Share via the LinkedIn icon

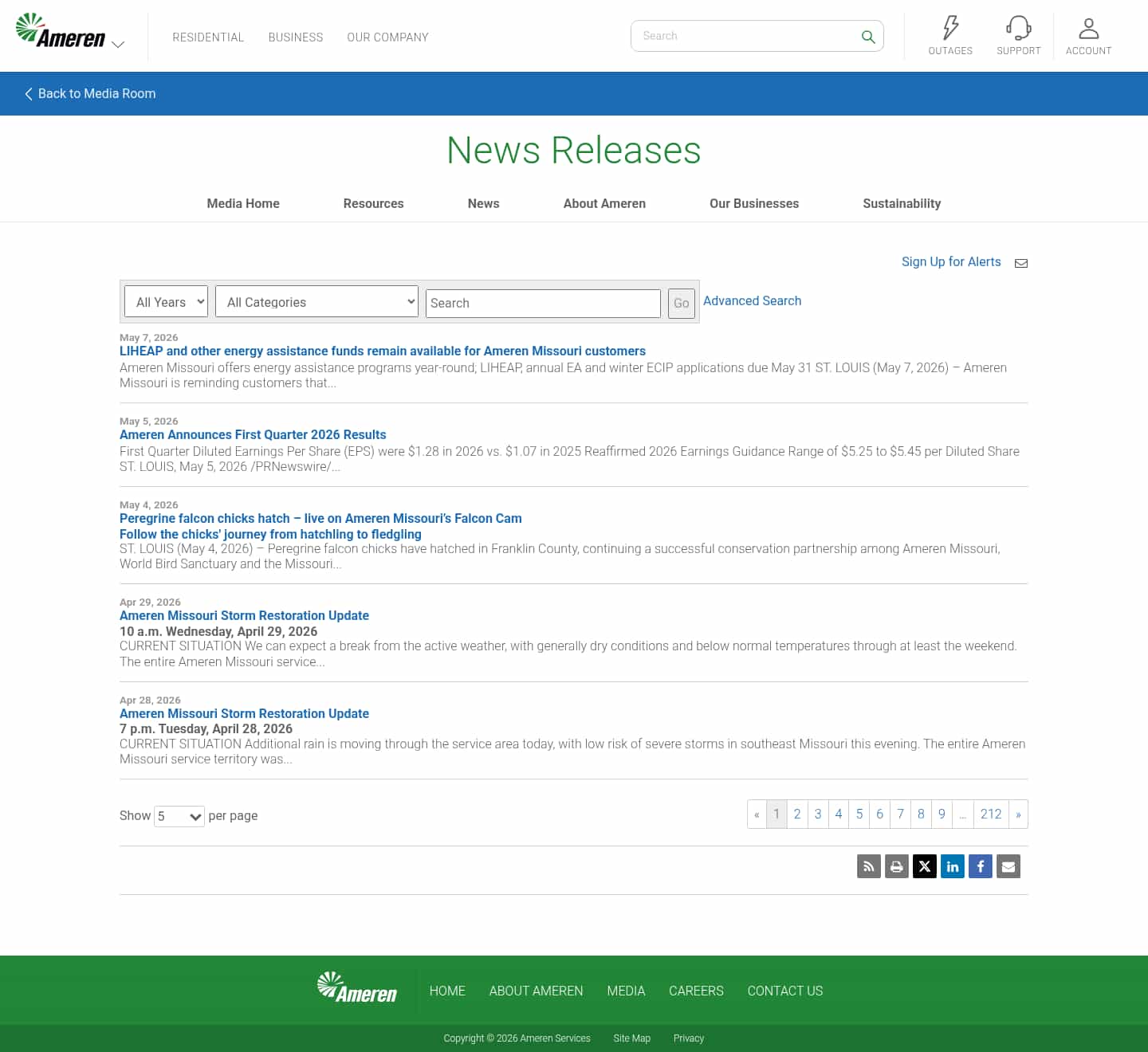click(953, 866)
